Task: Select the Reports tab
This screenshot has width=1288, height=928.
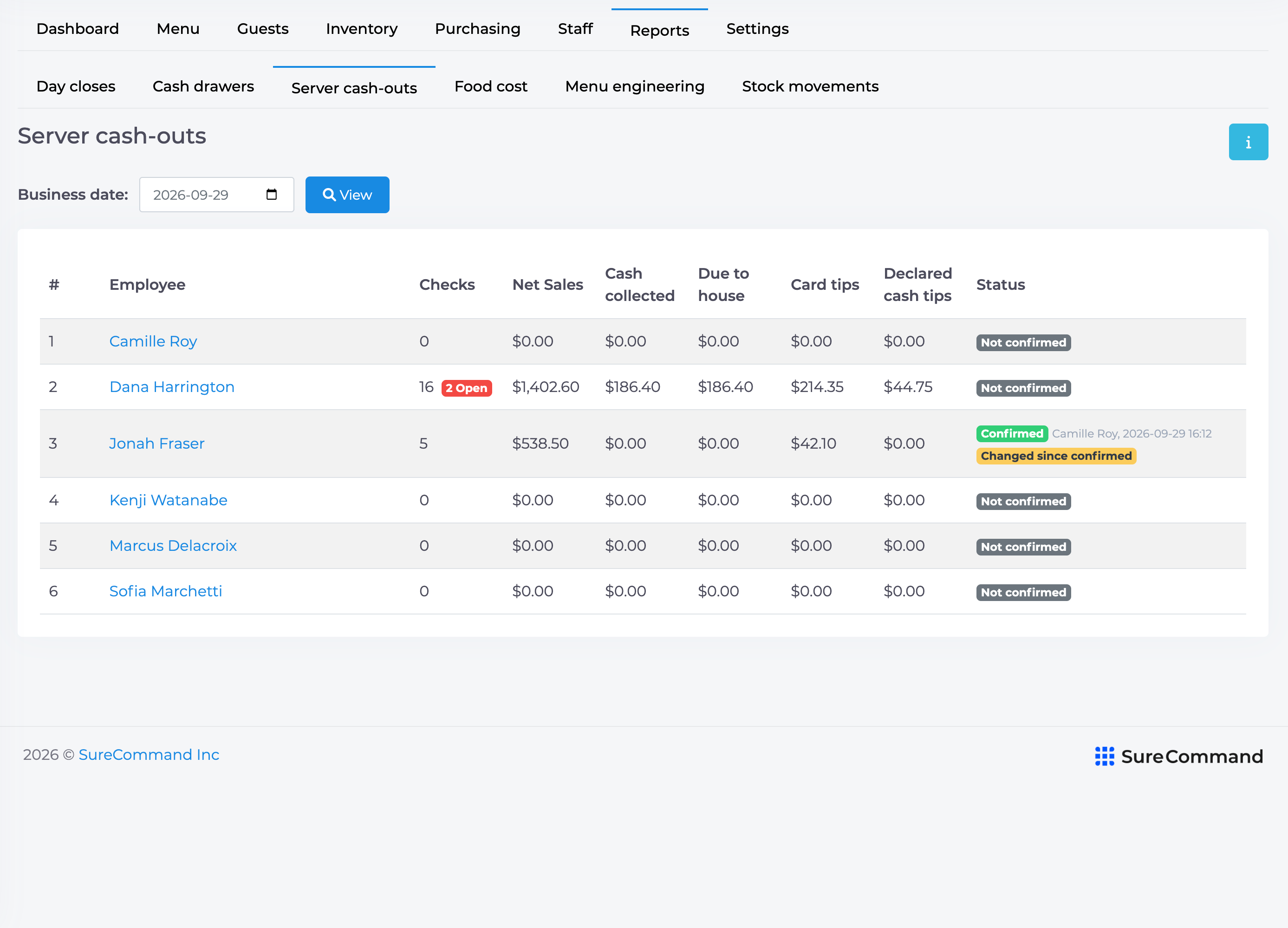Action: coord(659,30)
